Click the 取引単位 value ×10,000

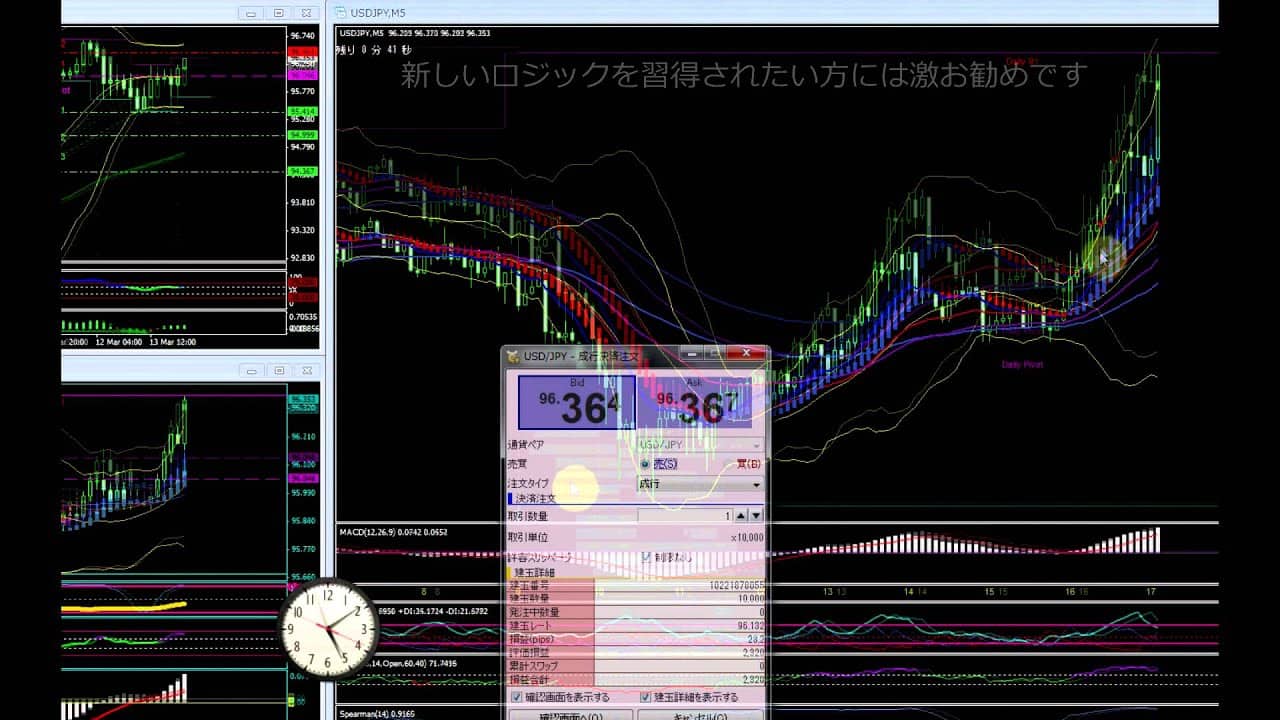click(x=746, y=537)
